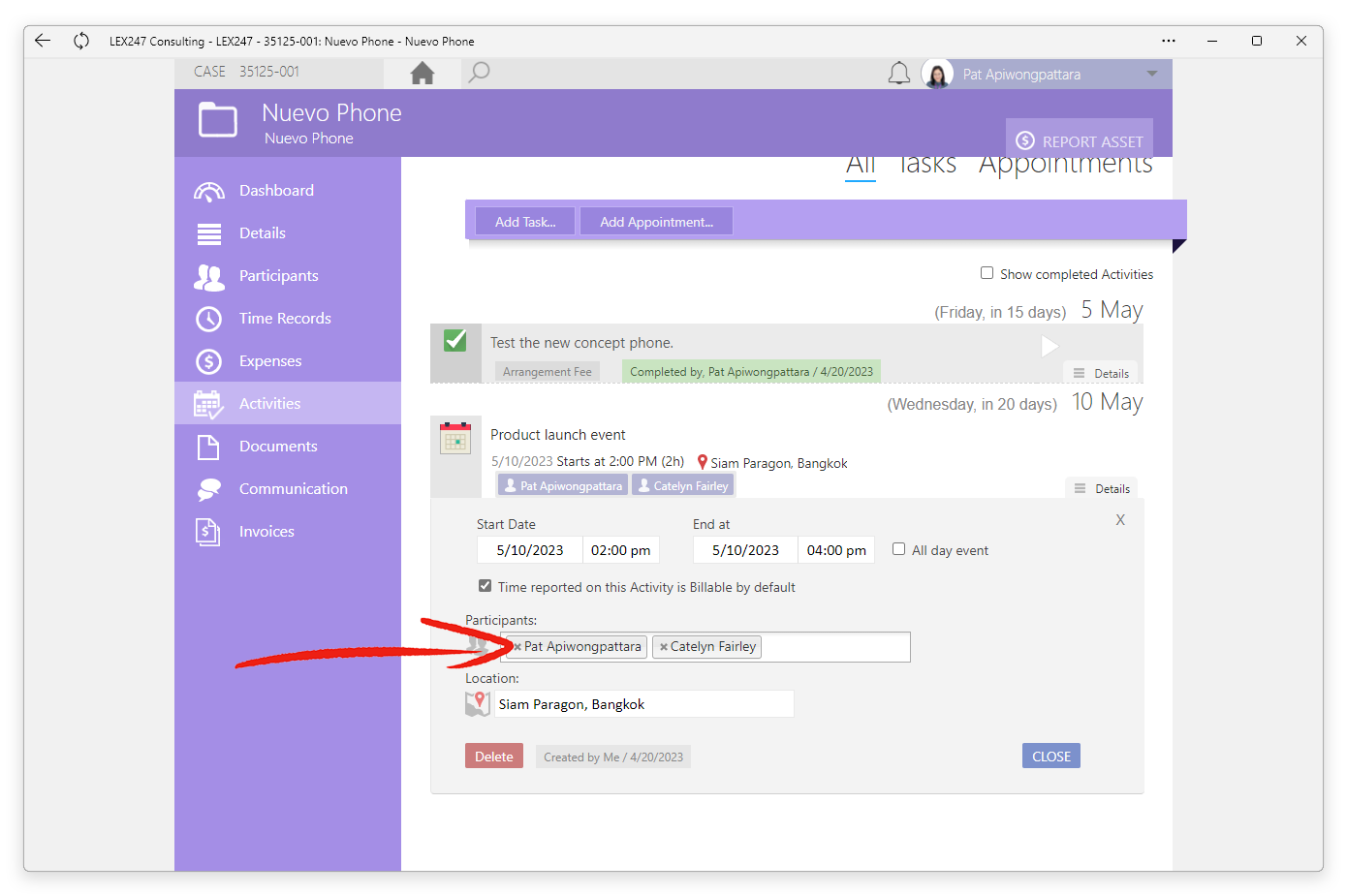Click the Location field Siam Paragon, Bangkok
Screen dimensions: 1347x896
(644, 704)
